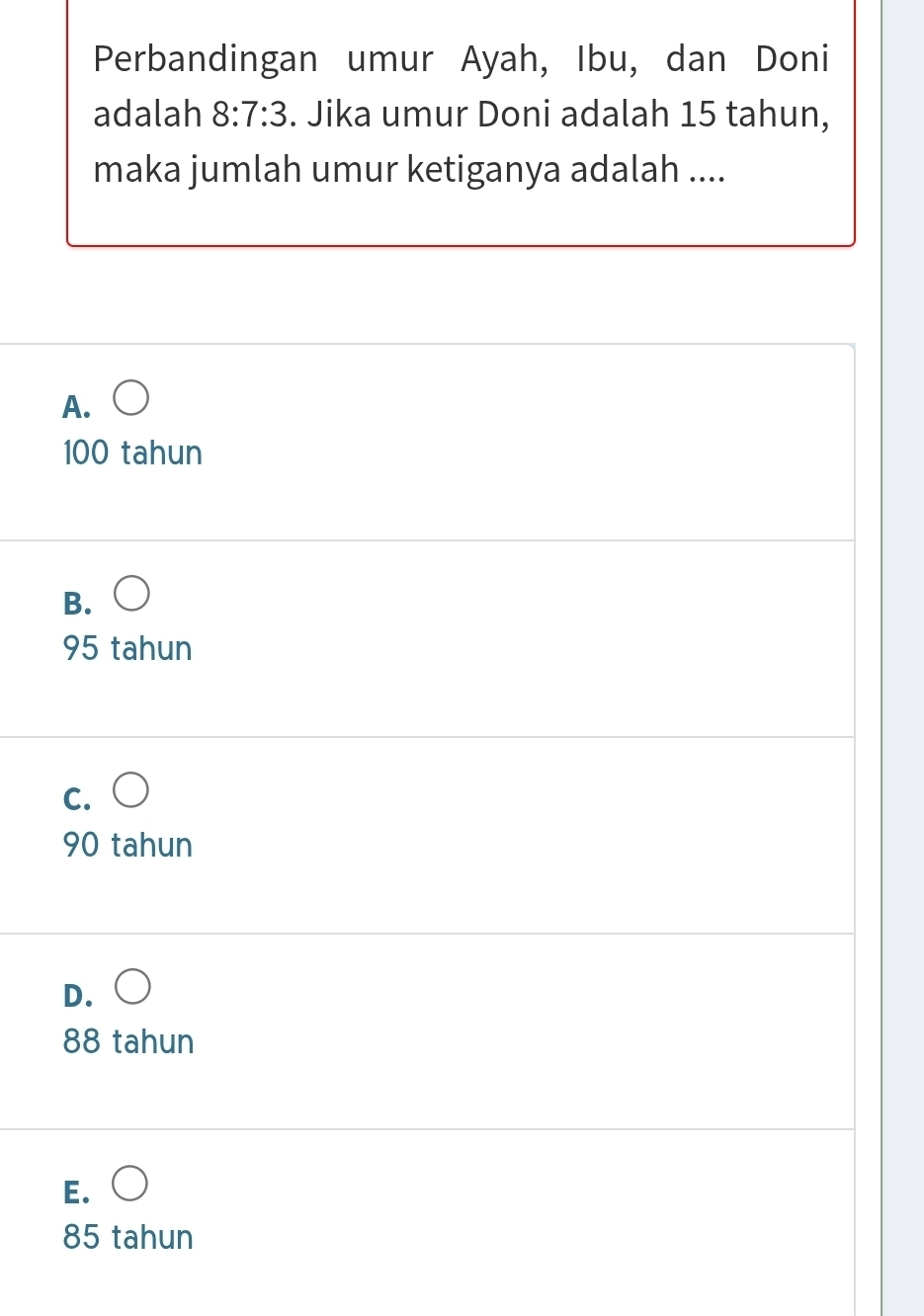Select the radio button for option B
The image size is (924, 1316).
pos(131,593)
